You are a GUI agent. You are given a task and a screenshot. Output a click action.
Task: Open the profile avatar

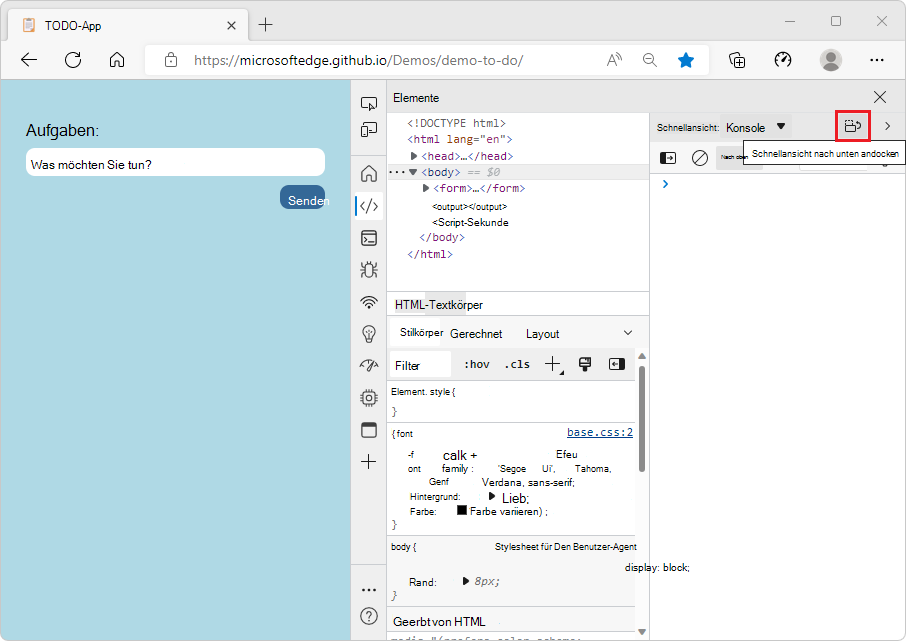point(831,60)
